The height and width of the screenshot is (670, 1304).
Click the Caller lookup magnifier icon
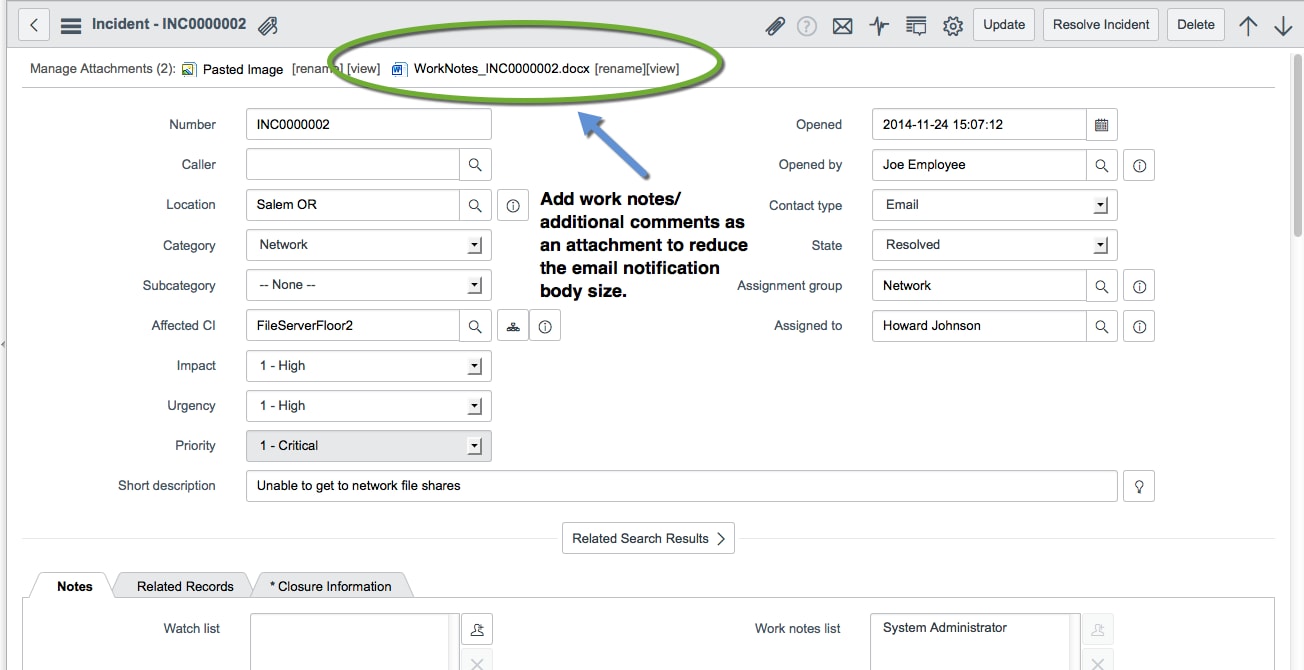click(x=476, y=164)
